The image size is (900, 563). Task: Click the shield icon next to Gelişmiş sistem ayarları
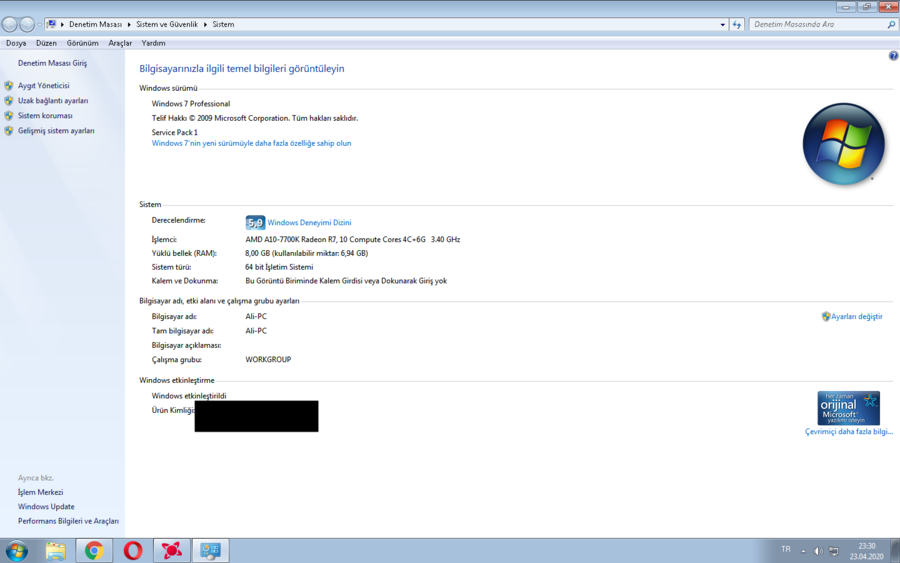click(9, 131)
